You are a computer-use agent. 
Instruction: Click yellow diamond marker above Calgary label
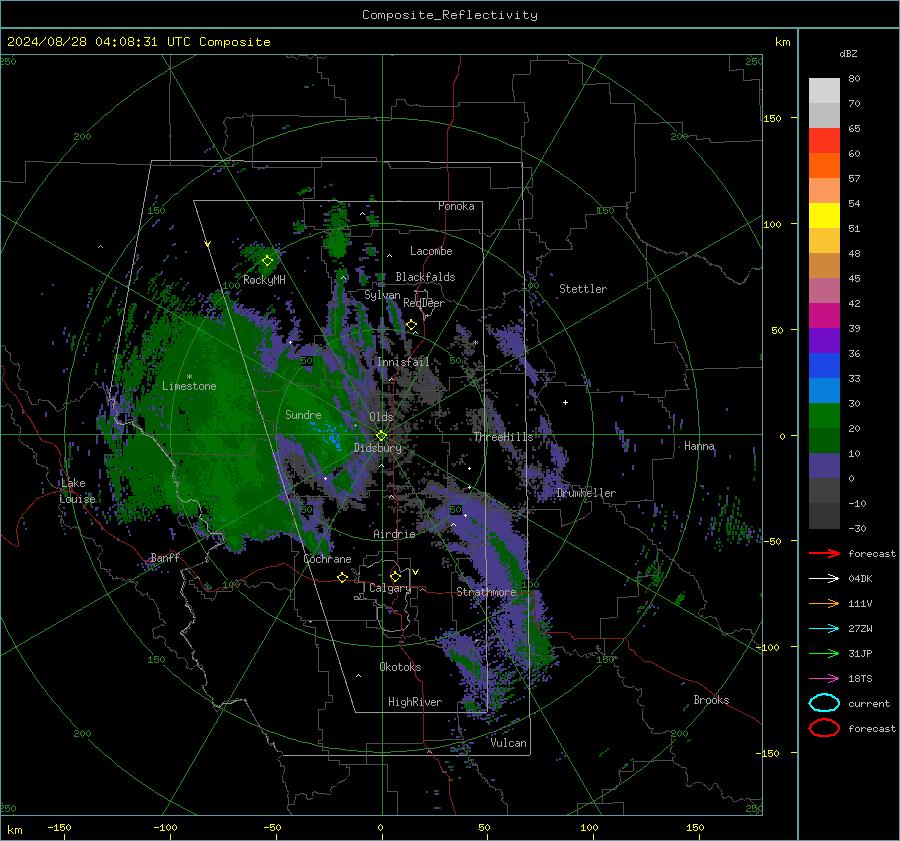(x=395, y=576)
